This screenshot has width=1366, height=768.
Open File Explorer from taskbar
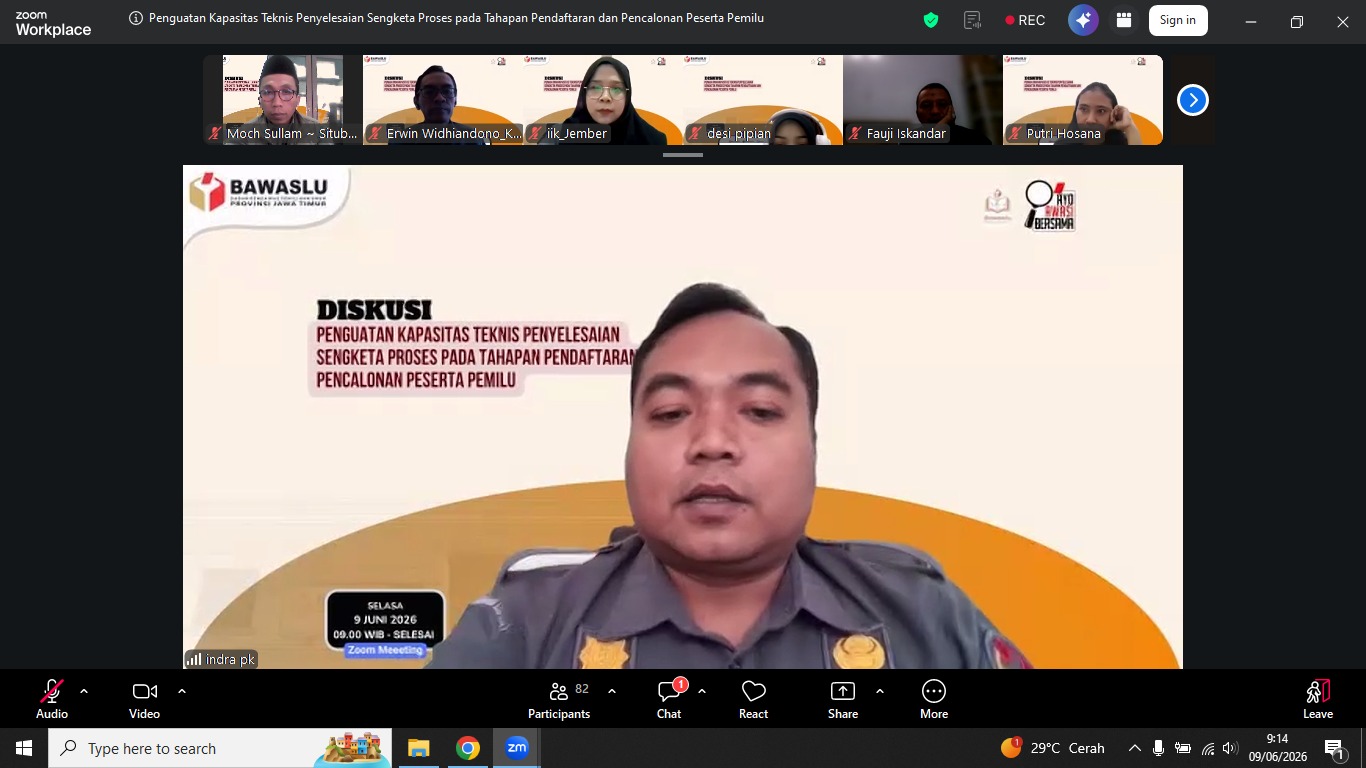click(x=418, y=748)
